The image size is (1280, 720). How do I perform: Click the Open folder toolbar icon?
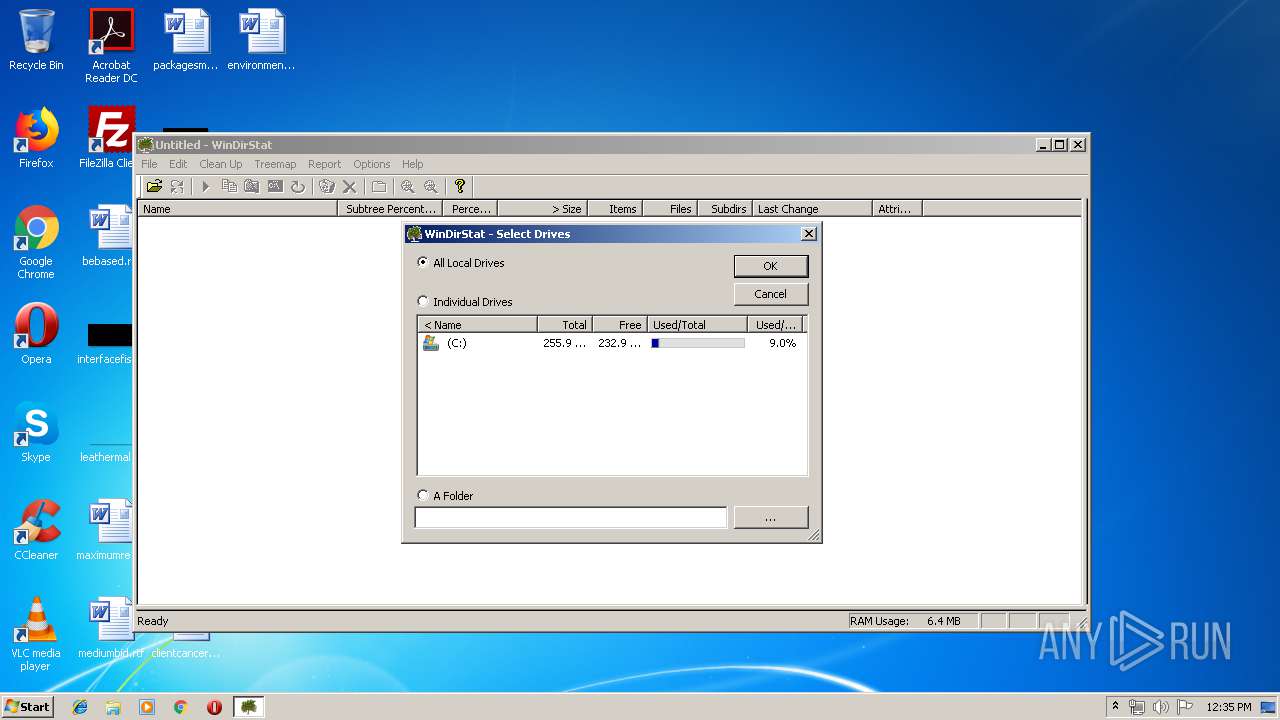tap(154, 186)
